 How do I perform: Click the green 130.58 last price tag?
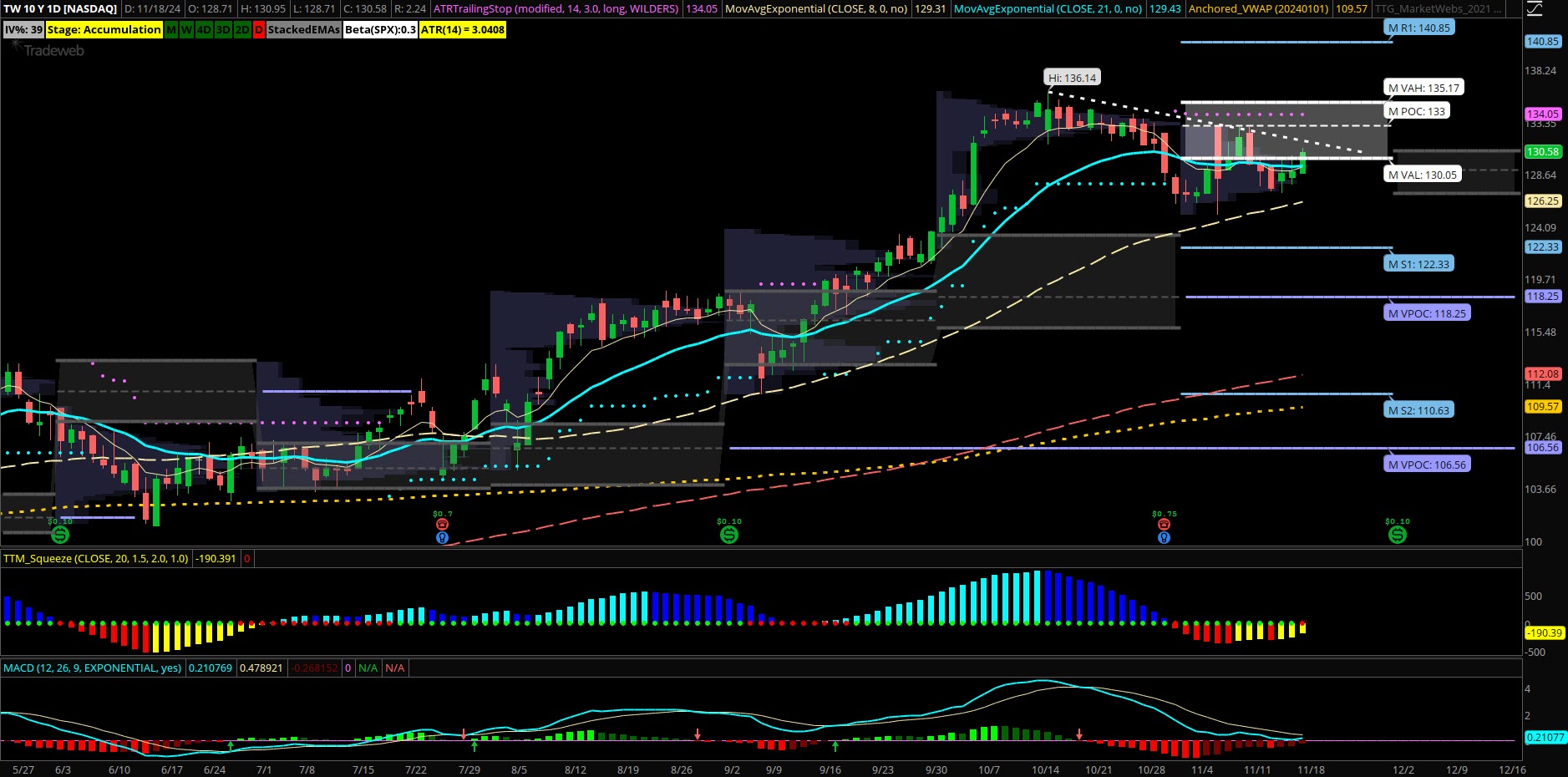point(1543,152)
